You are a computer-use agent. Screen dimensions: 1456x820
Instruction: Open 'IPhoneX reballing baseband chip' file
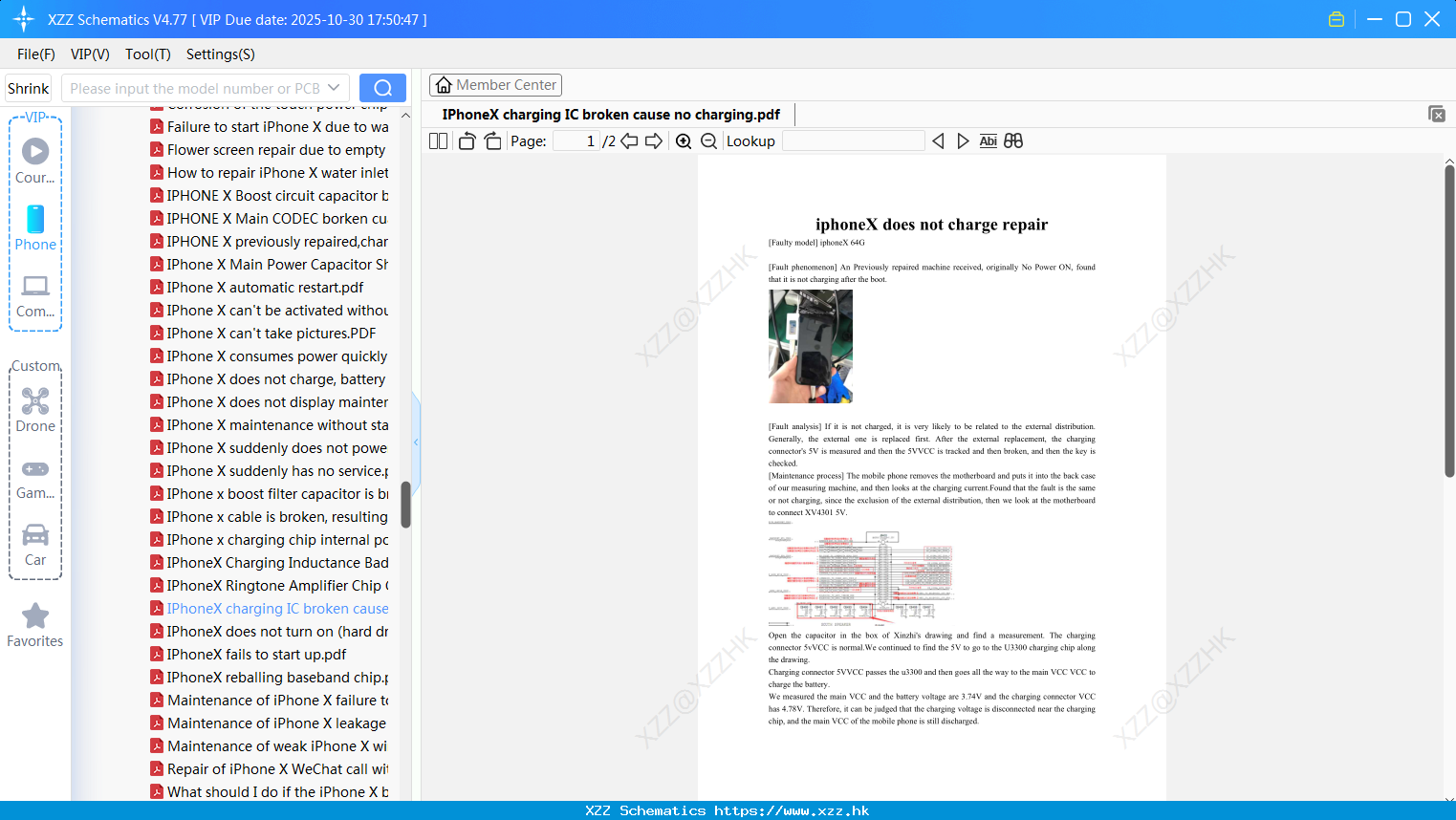(x=270, y=678)
